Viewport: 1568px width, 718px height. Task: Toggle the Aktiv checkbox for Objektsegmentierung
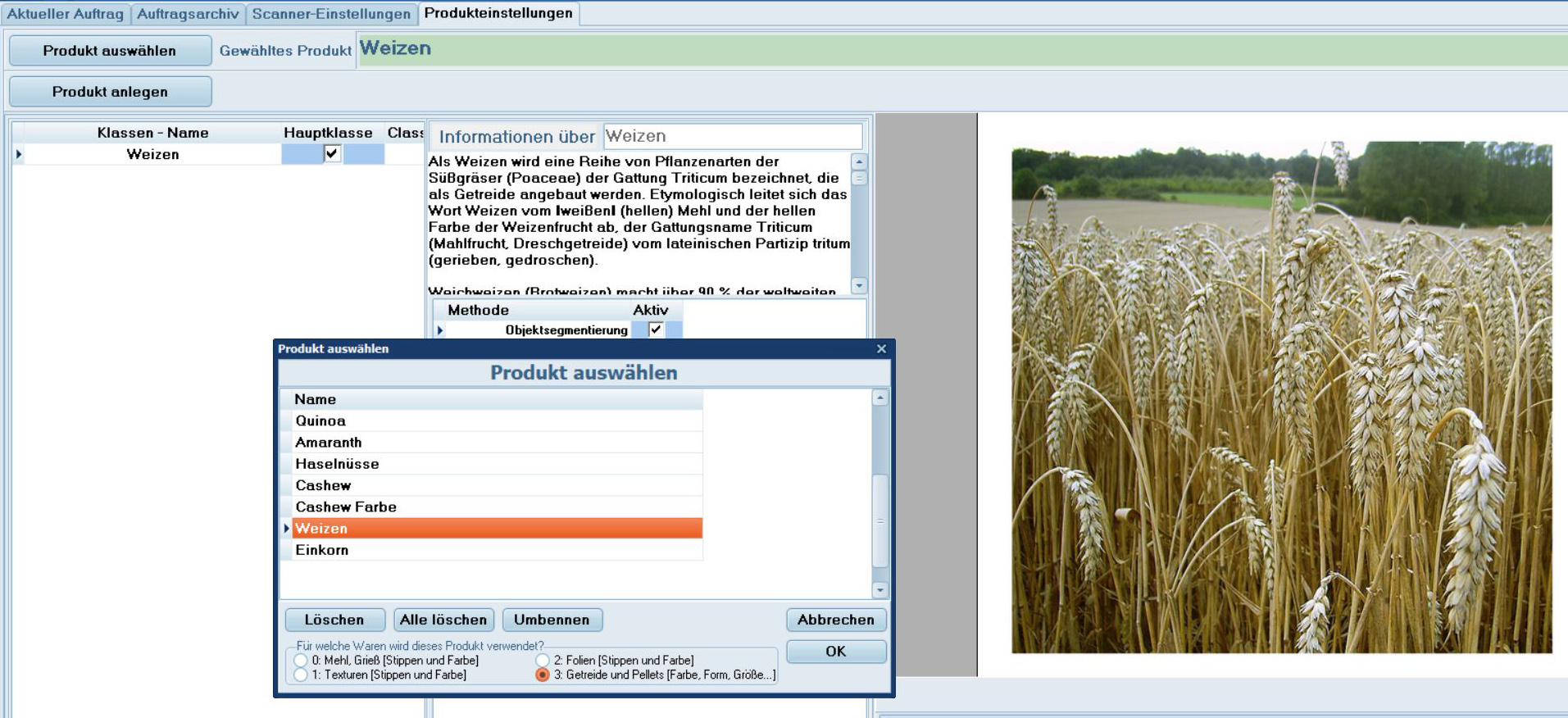click(656, 329)
